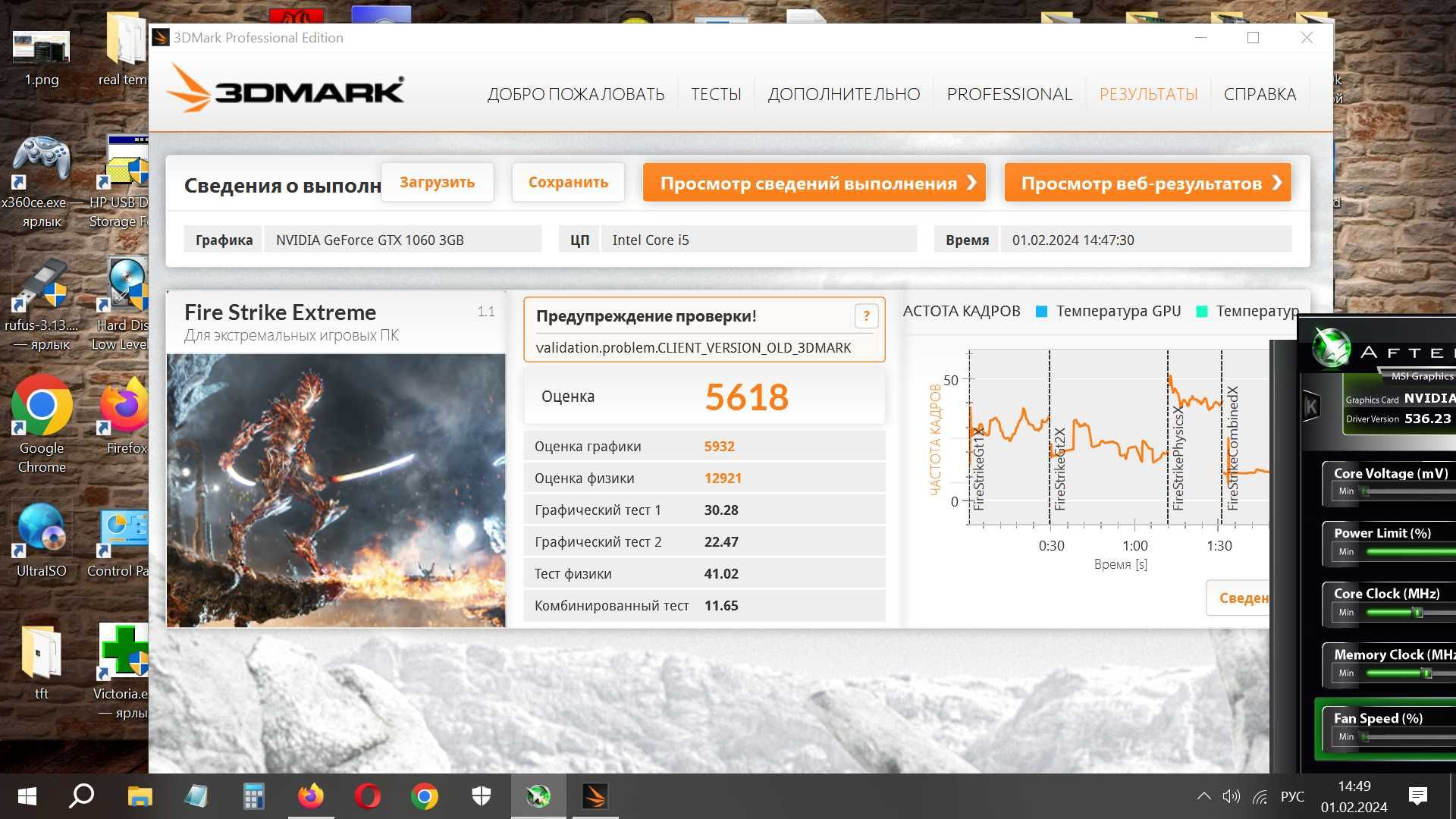Switch to Firefox in the taskbar
This screenshot has width=1456, height=819.
point(310,796)
